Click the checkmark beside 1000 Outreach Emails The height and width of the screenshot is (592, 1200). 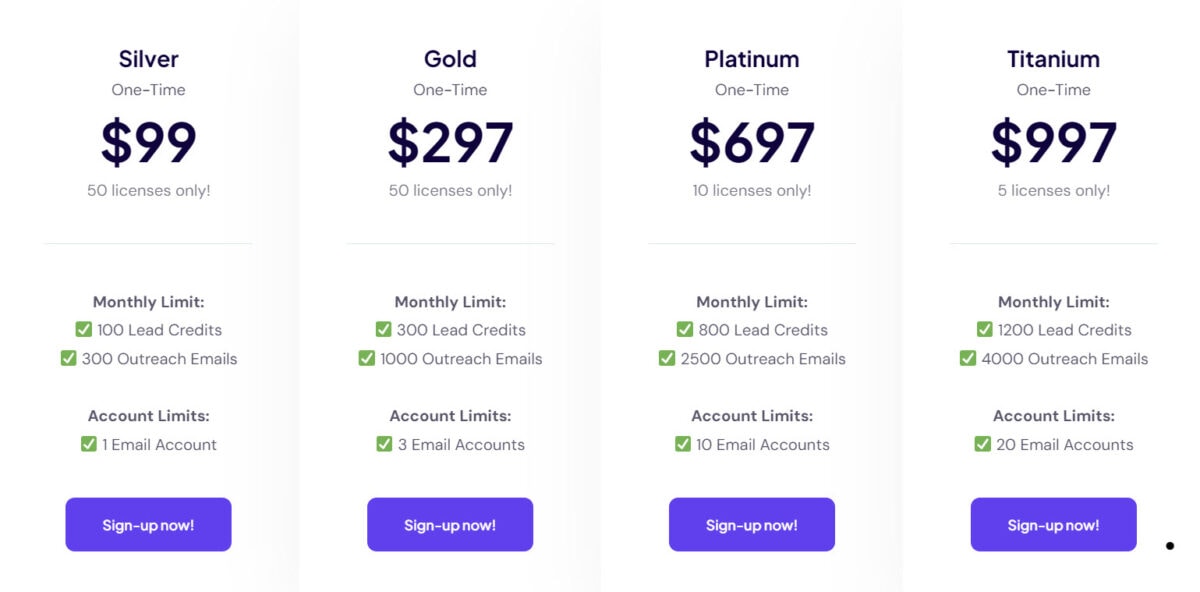(367, 358)
